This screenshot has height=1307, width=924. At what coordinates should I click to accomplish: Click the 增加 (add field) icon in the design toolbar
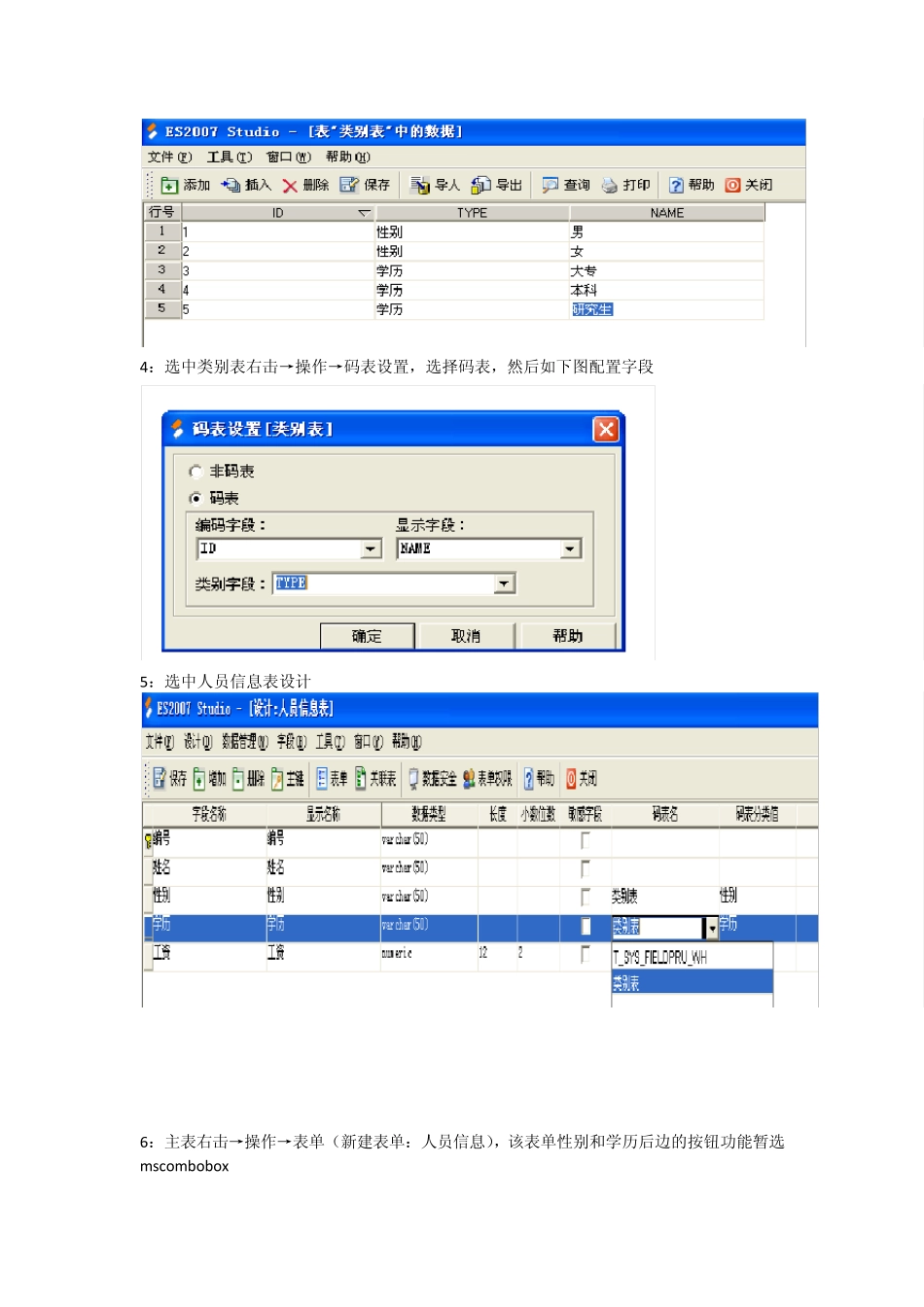click(x=199, y=778)
